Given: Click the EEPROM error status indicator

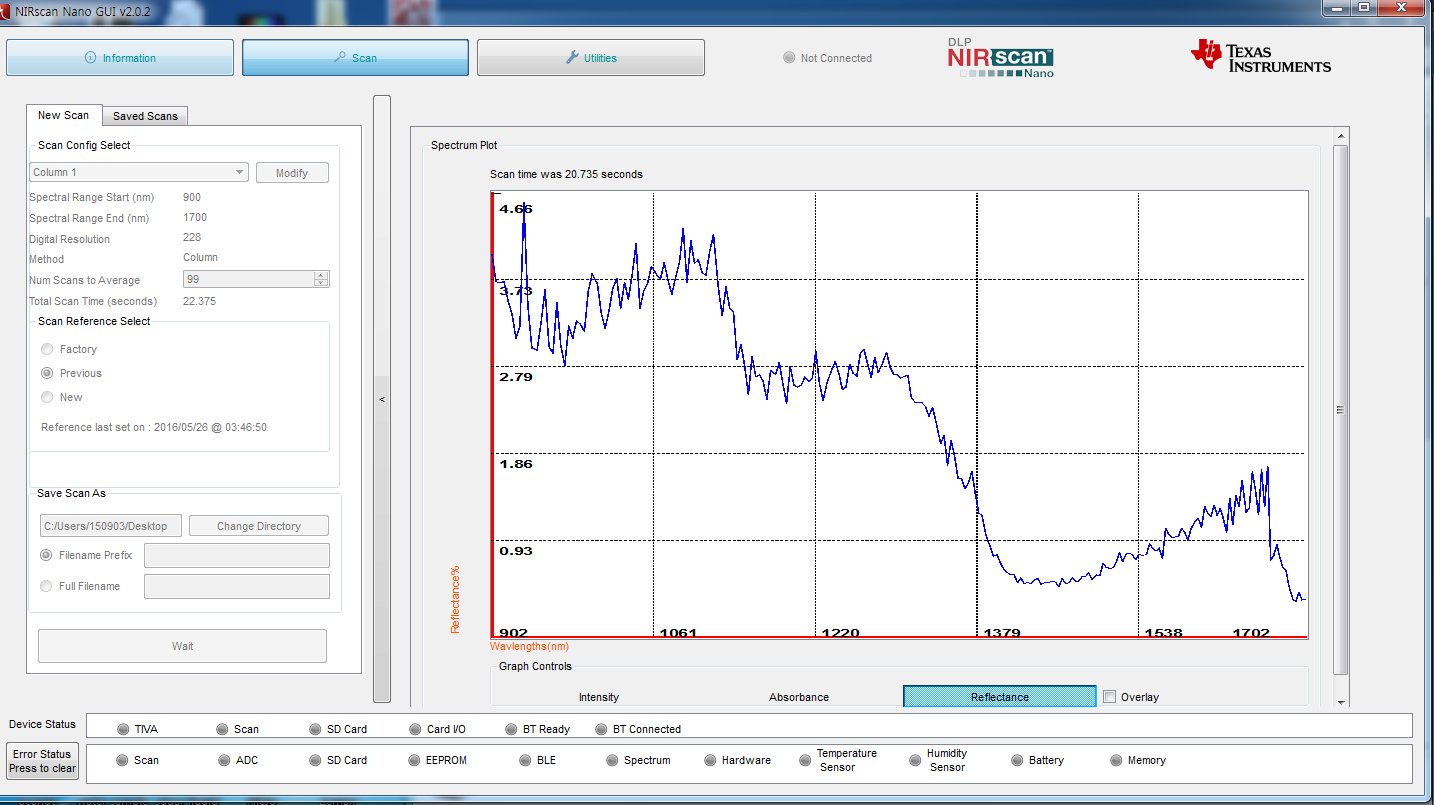Looking at the screenshot, I should (416, 760).
